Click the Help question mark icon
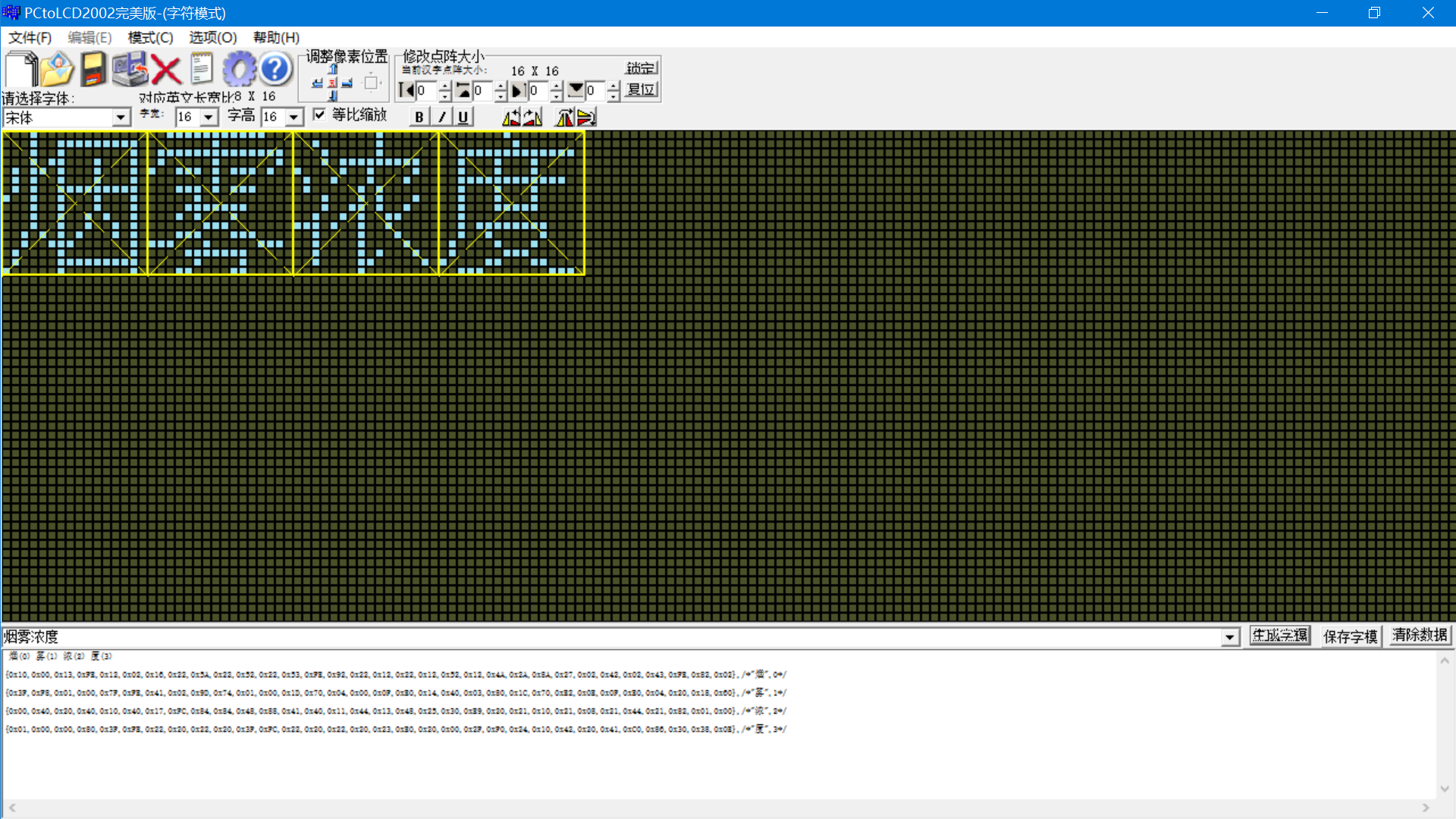 point(275,69)
